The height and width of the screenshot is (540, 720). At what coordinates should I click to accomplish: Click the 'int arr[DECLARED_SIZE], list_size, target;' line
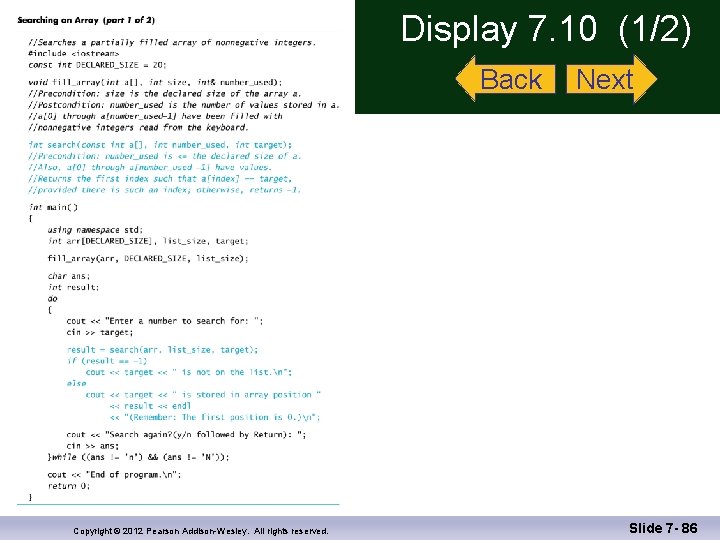click(x=148, y=241)
